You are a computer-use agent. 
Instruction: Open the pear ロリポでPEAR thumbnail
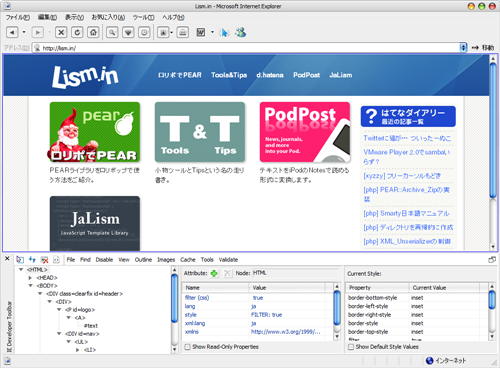pyautogui.click(x=95, y=132)
